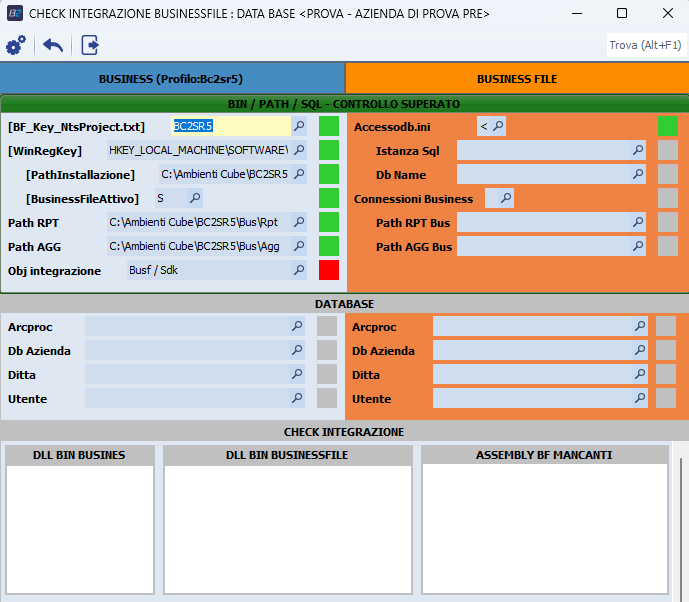Click the CHECK INTEGRAZIONE section header
Image resolution: width=689 pixels, height=602 pixels.
pos(344,432)
